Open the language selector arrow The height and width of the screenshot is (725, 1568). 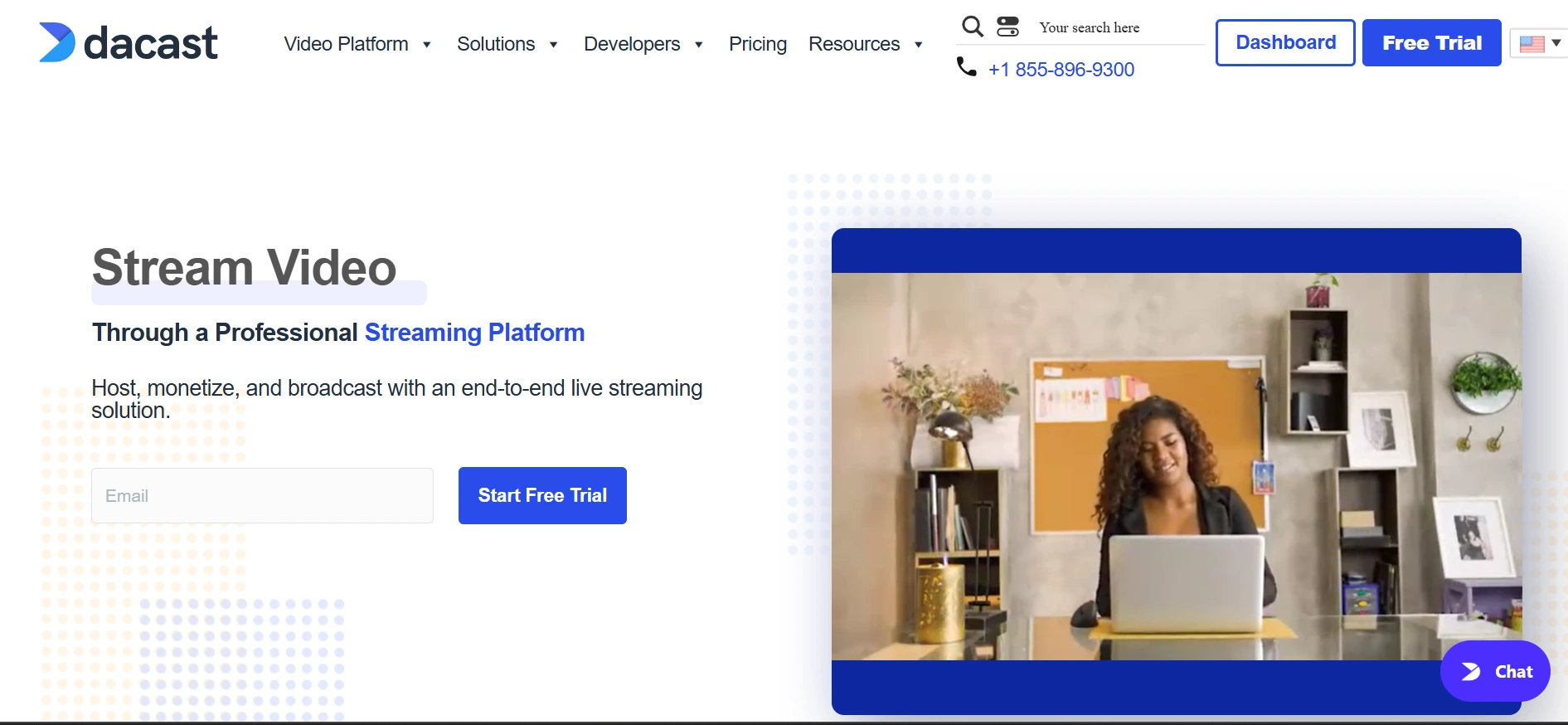click(x=1556, y=42)
